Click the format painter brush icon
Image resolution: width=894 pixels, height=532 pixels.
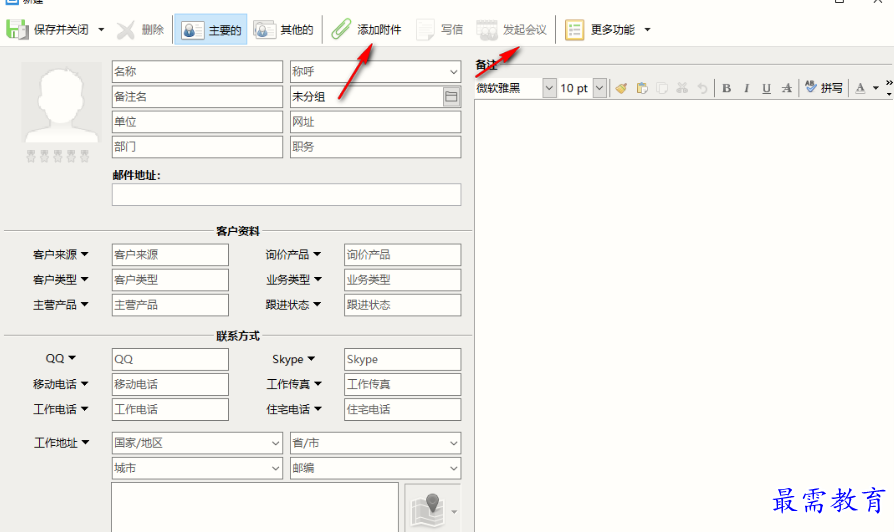[x=621, y=88]
